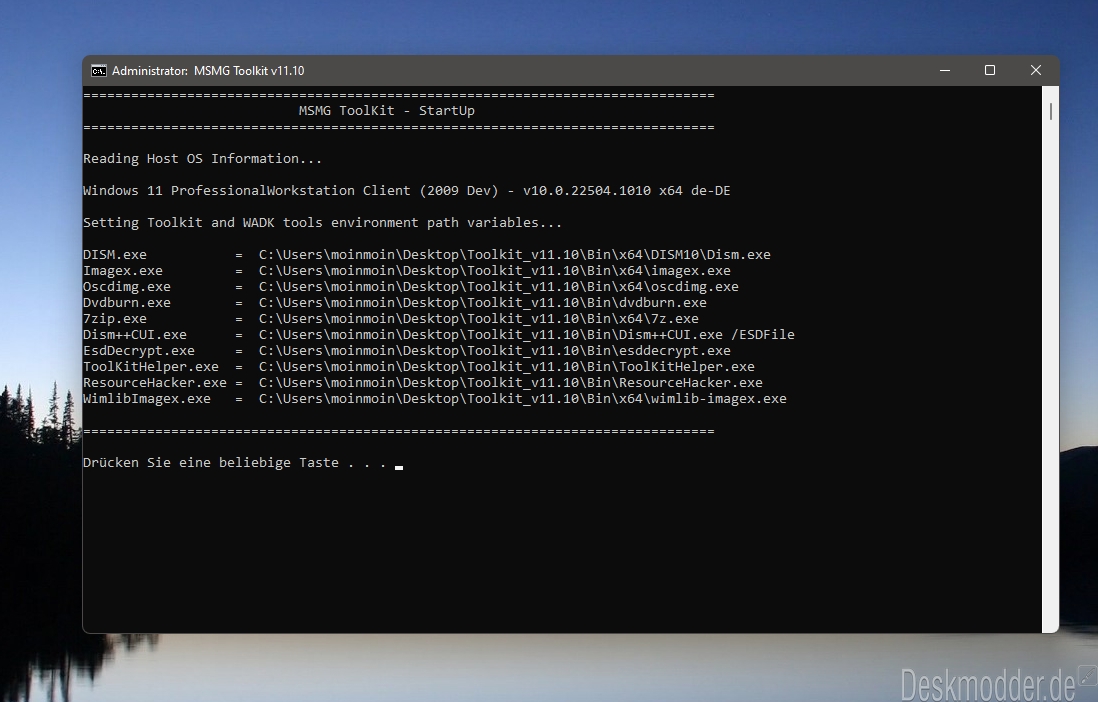Click the x64\oscdimg.exe path

pyautogui.click(x=498, y=287)
